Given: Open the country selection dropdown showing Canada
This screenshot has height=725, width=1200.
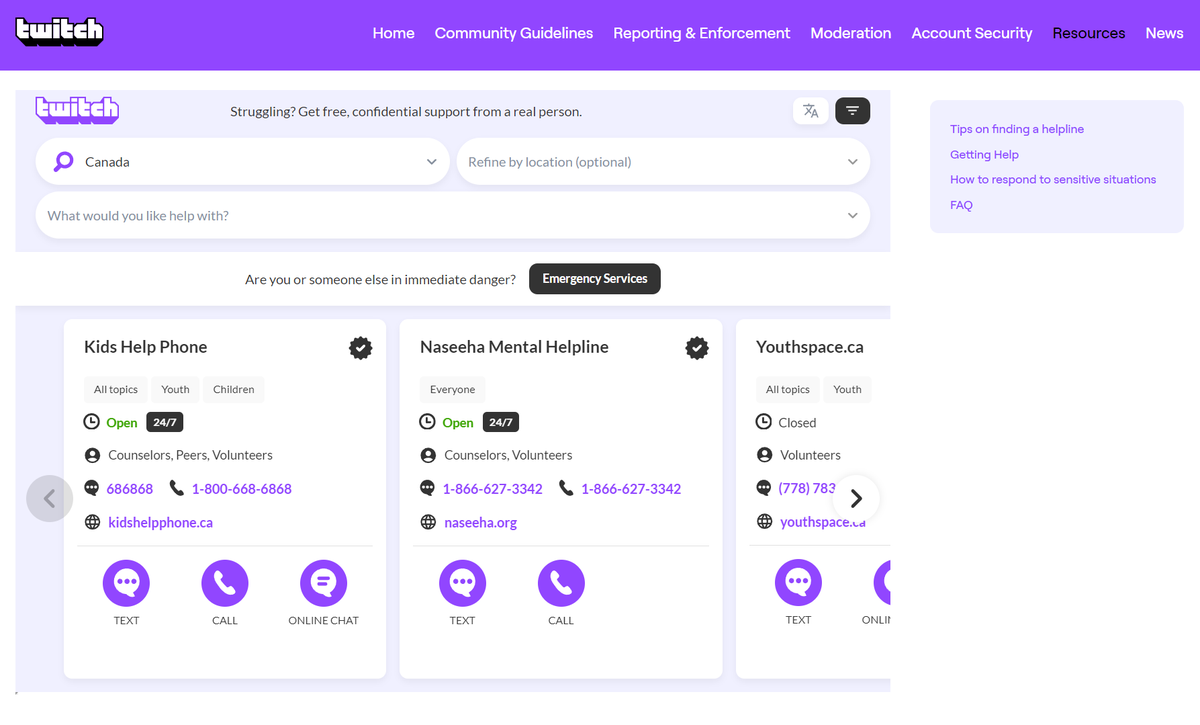Looking at the screenshot, I should pyautogui.click(x=242, y=161).
